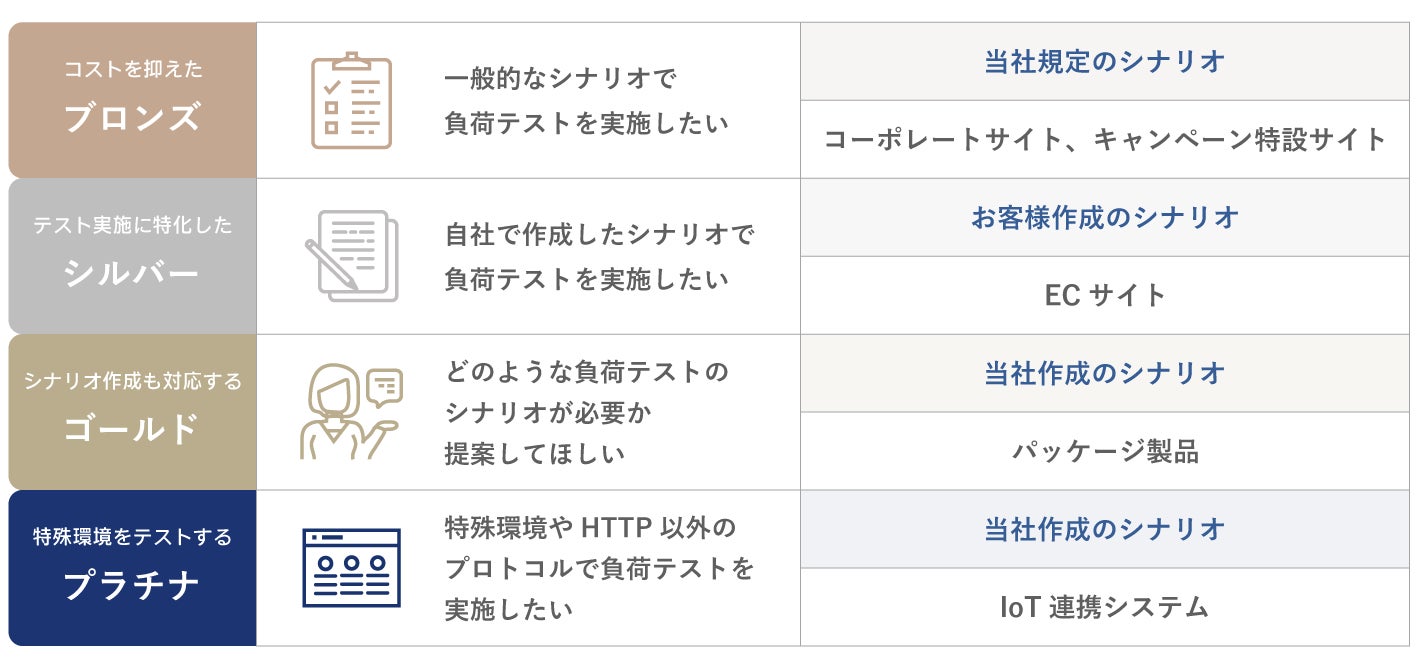Select the ゴールド plan tab
Image resolution: width=1417 pixels, height=667 pixels.
[x=133, y=412]
